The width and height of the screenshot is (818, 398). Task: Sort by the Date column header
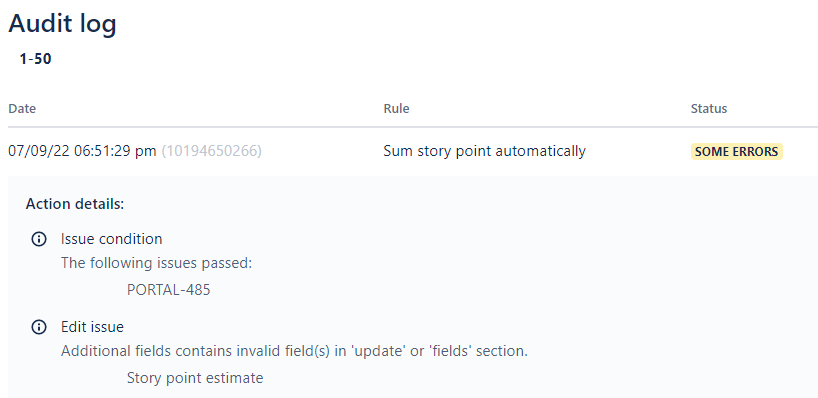[x=22, y=108]
